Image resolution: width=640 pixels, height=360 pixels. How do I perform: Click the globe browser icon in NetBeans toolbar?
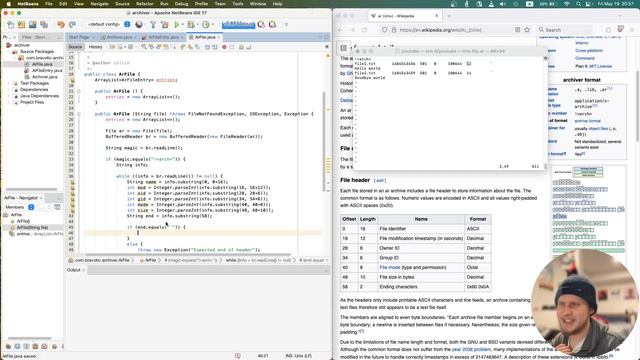(139, 24)
